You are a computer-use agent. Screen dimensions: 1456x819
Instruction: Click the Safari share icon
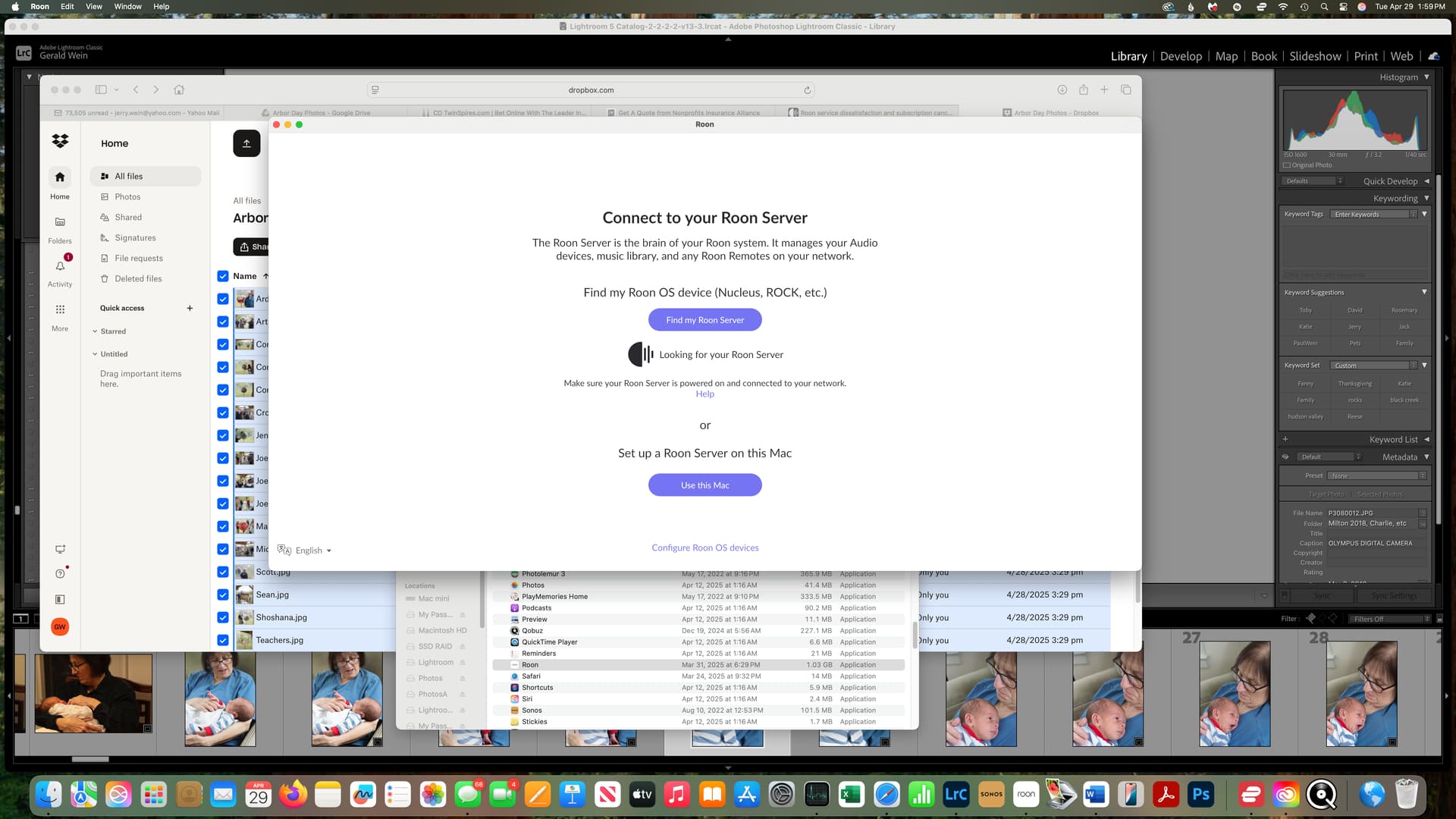[1083, 89]
